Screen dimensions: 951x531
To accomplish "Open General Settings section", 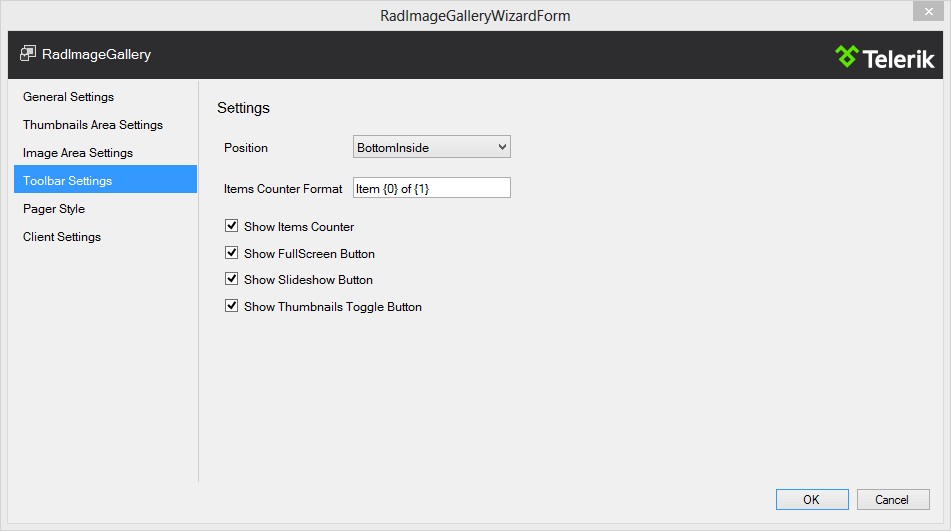I will click(69, 97).
